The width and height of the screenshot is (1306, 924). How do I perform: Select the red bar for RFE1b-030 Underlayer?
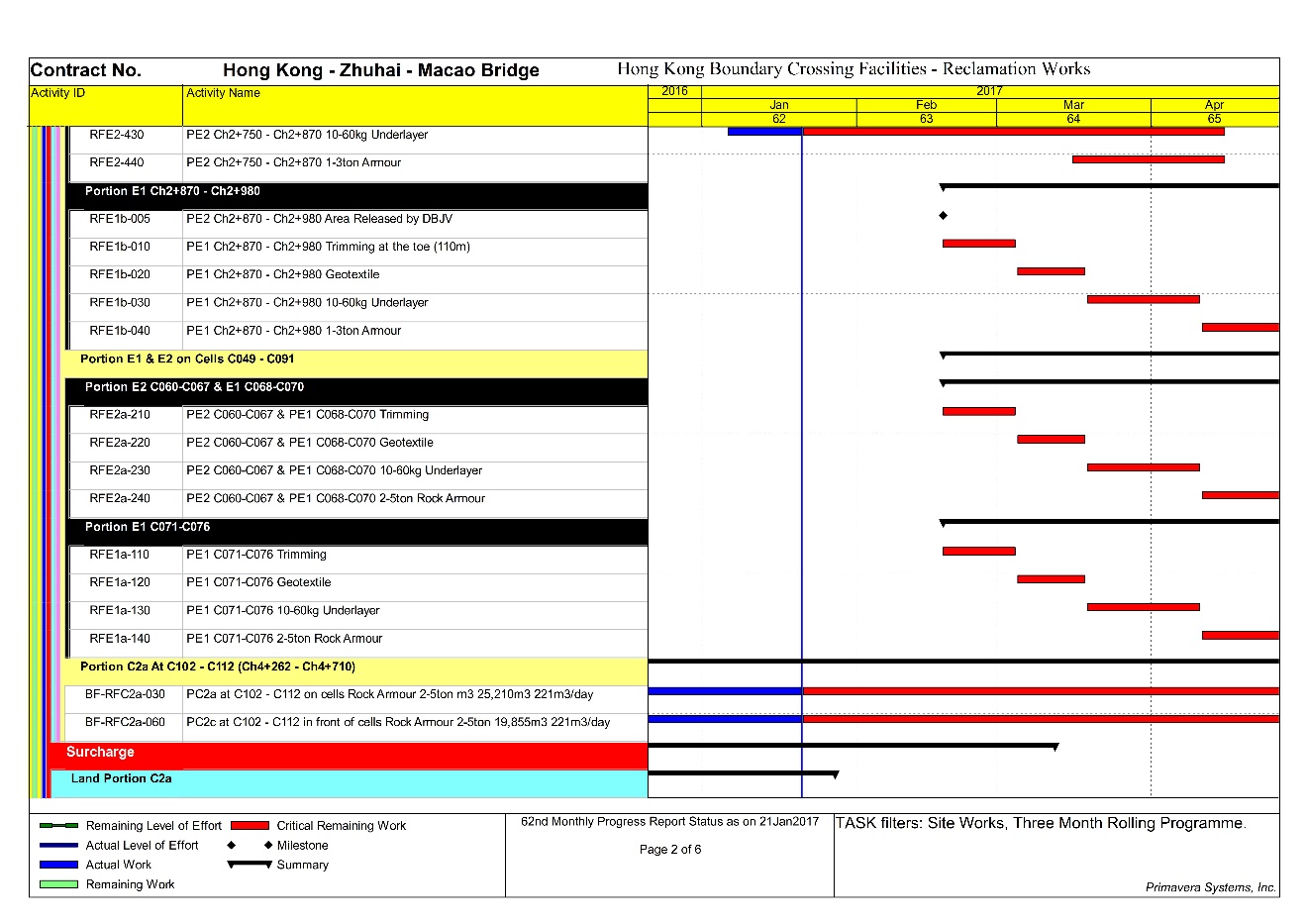pos(1144,299)
